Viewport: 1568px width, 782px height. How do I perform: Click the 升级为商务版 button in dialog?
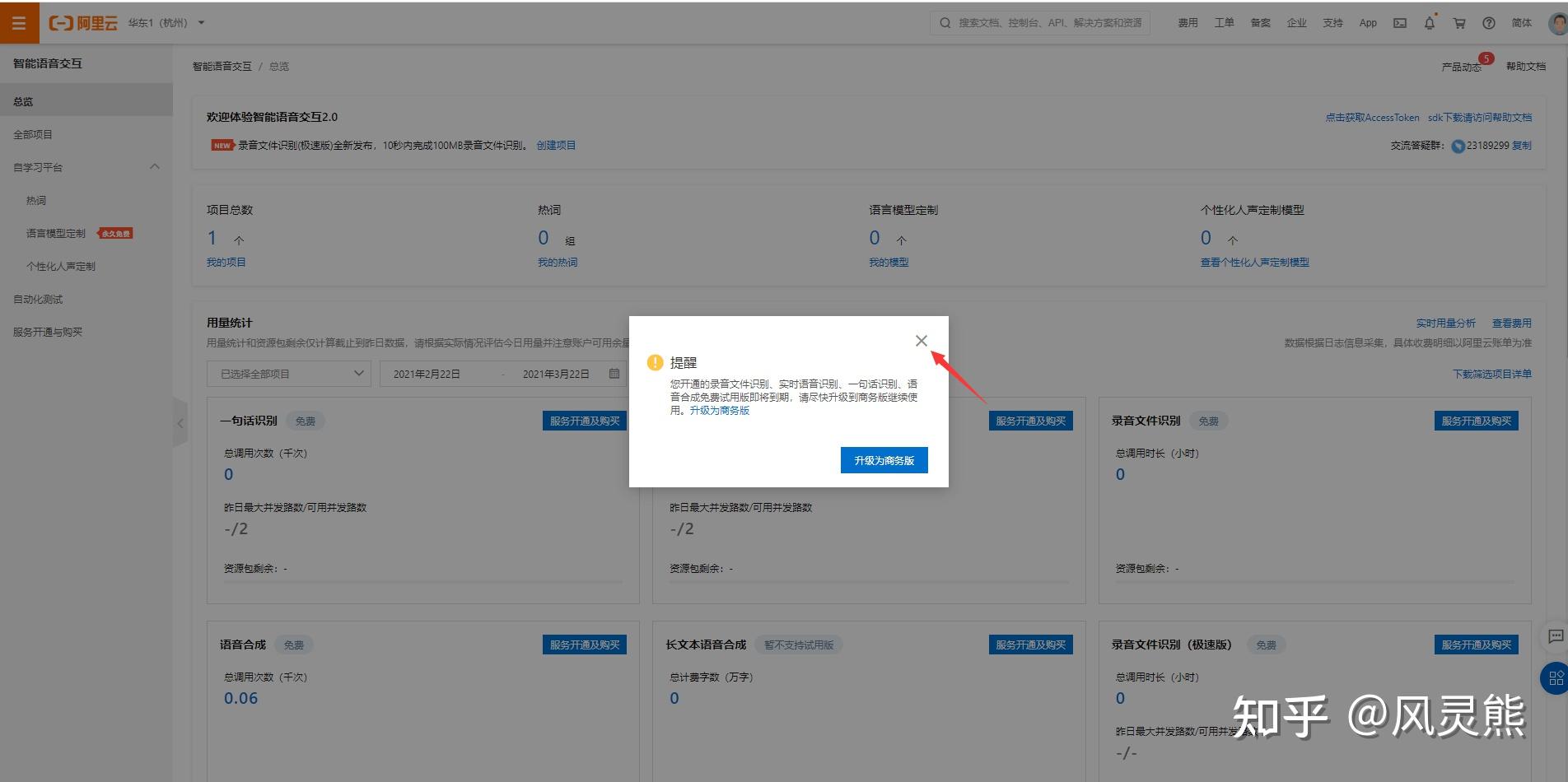(x=883, y=460)
